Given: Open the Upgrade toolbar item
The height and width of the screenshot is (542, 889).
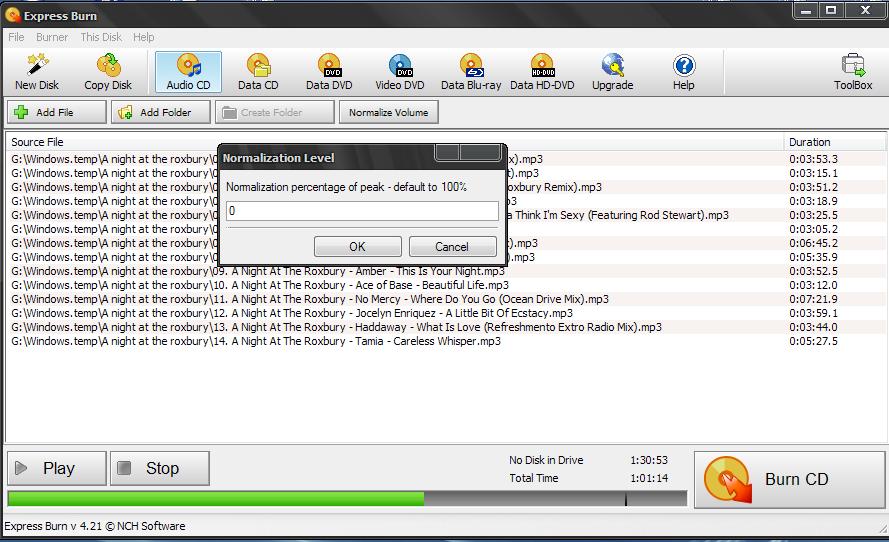Looking at the screenshot, I should 612,72.
